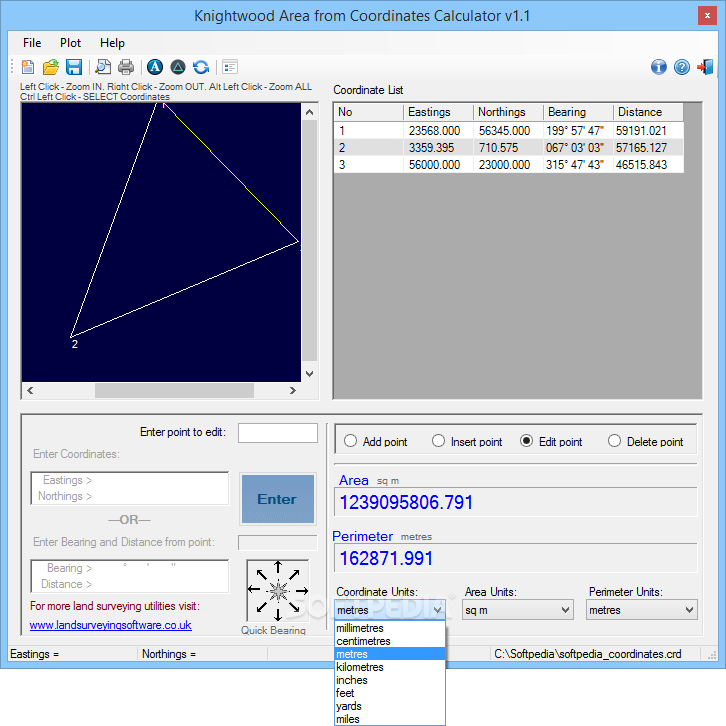The image size is (726, 726).
Task: Close the Knightwood calculator window
Action: tap(707, 16)
